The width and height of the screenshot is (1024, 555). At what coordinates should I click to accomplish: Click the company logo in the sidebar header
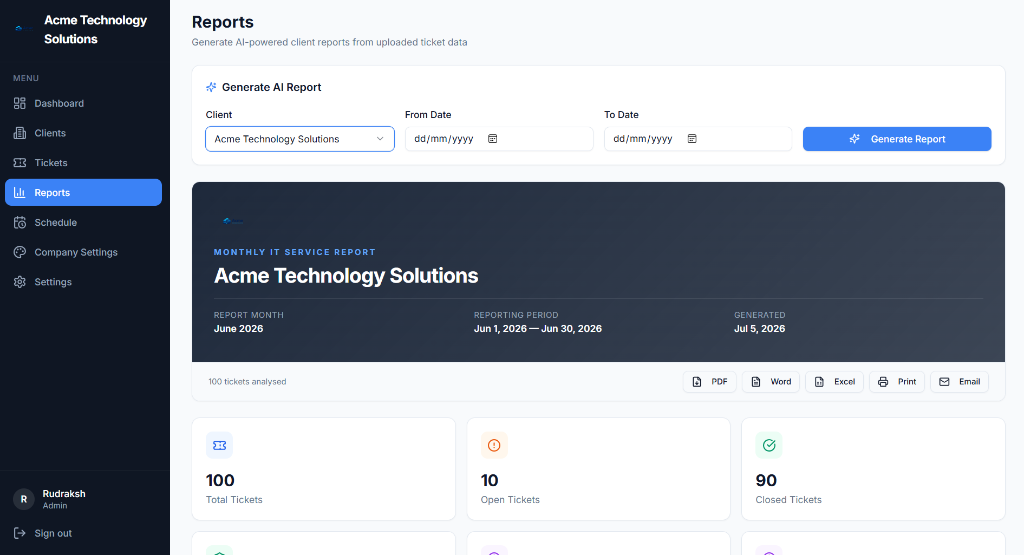pyautogui.click(x=24, y=28)
